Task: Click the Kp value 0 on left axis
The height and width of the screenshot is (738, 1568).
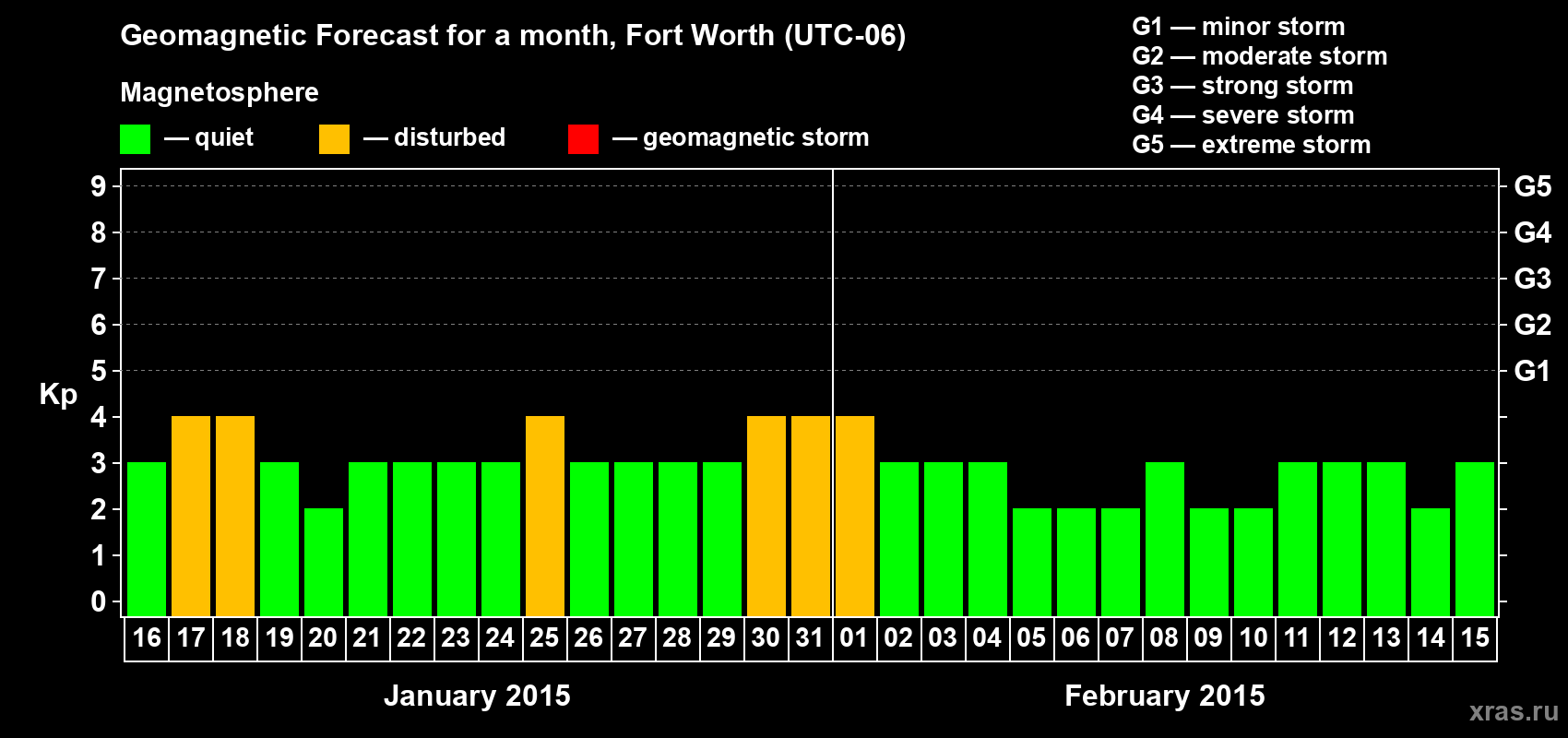Action: 99,601
